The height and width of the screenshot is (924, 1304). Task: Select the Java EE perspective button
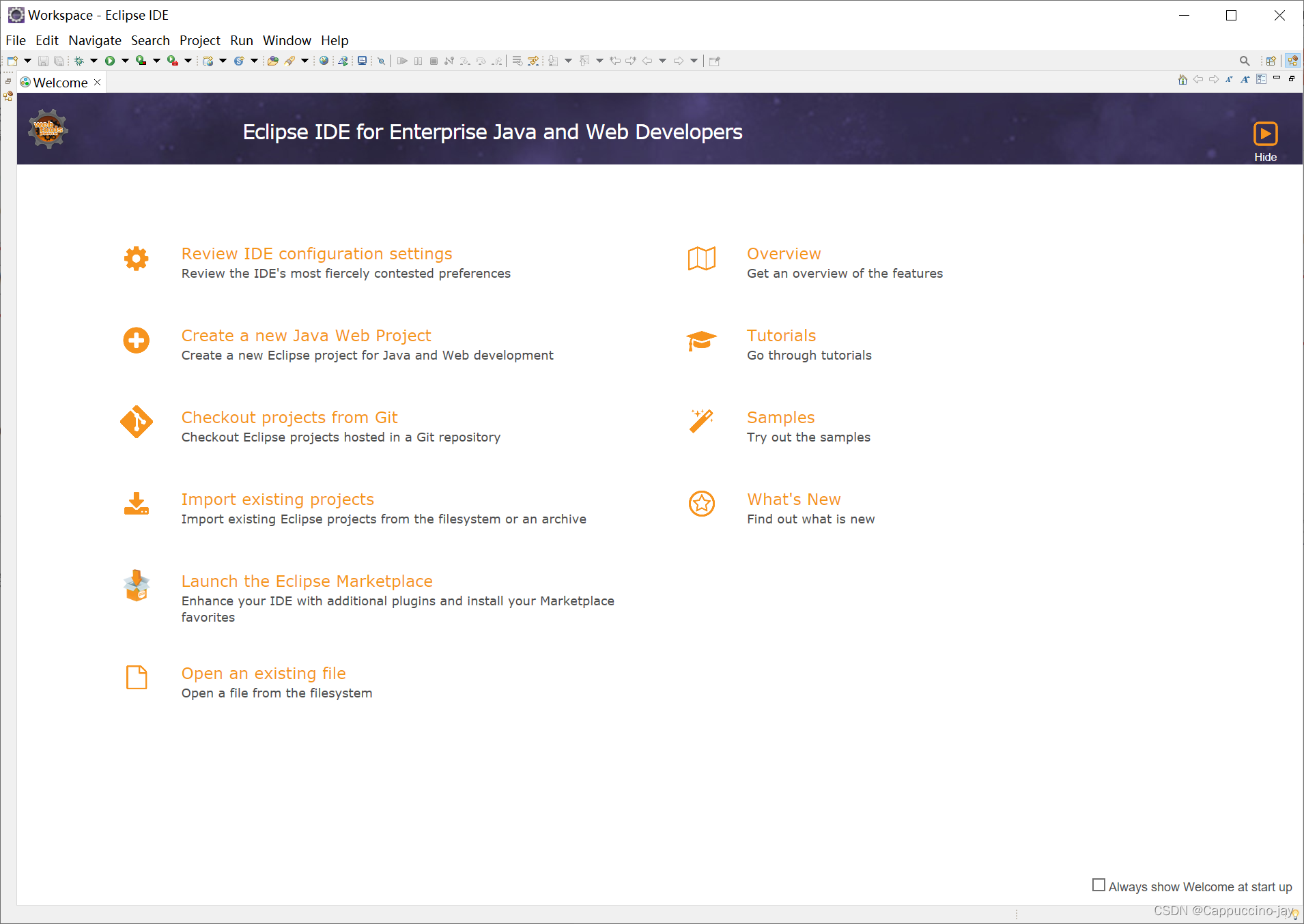point(1292,61)
